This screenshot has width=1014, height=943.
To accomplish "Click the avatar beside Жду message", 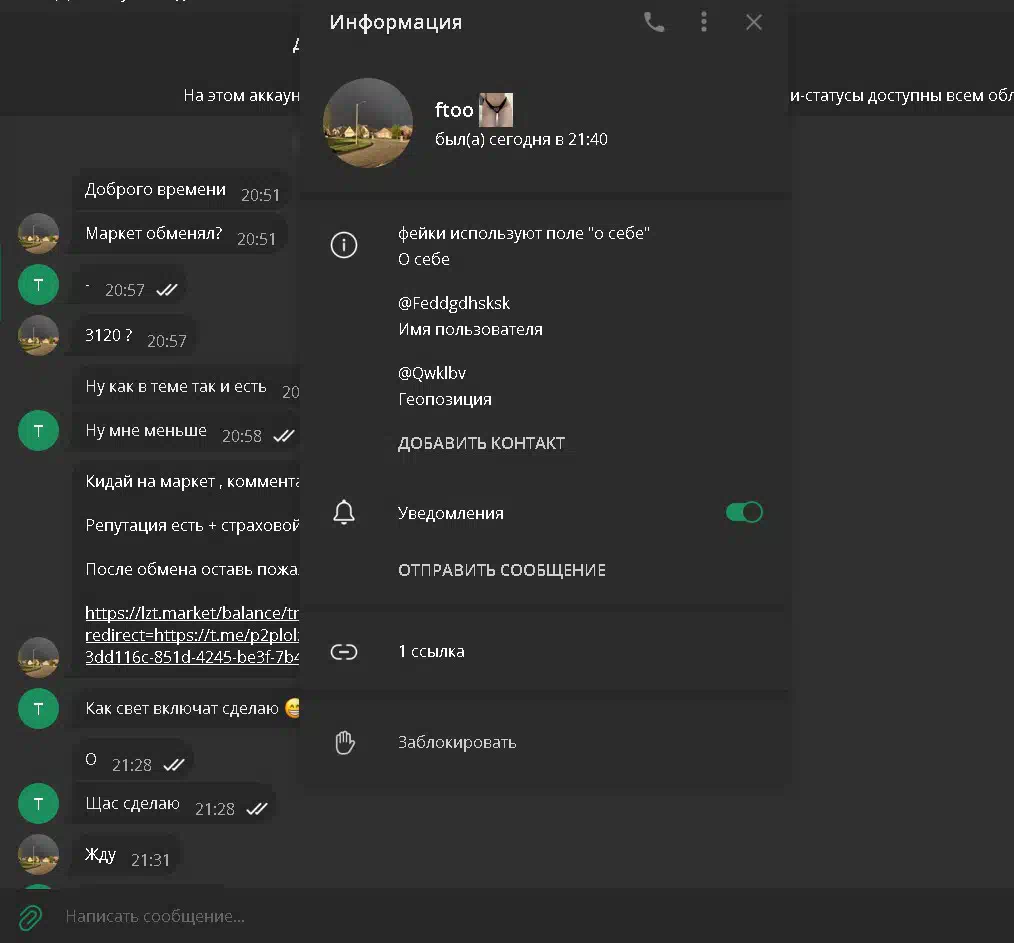I will tap(38, 854).
